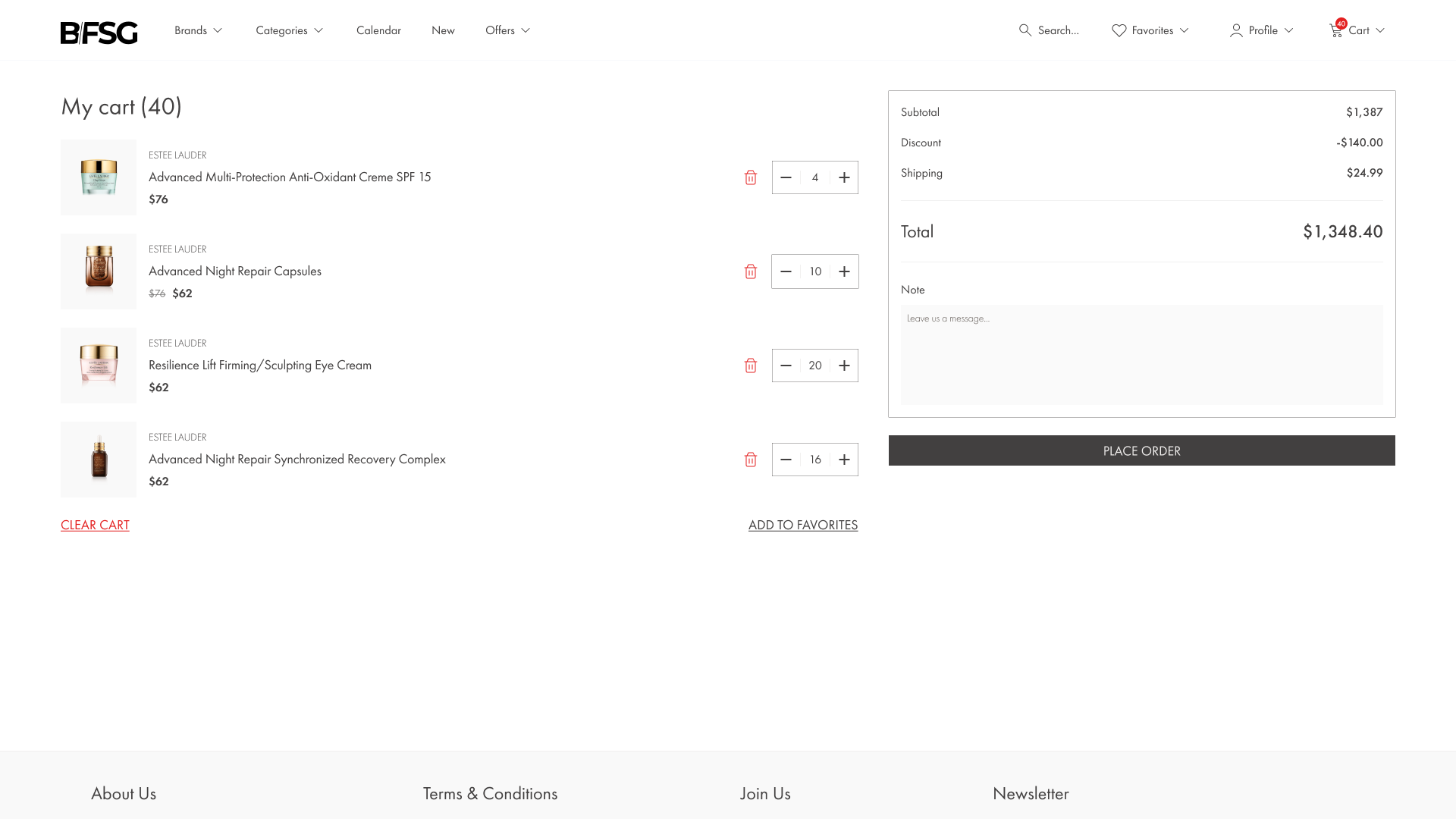Click ADD TO FAVORITES link

coord(803,525)
